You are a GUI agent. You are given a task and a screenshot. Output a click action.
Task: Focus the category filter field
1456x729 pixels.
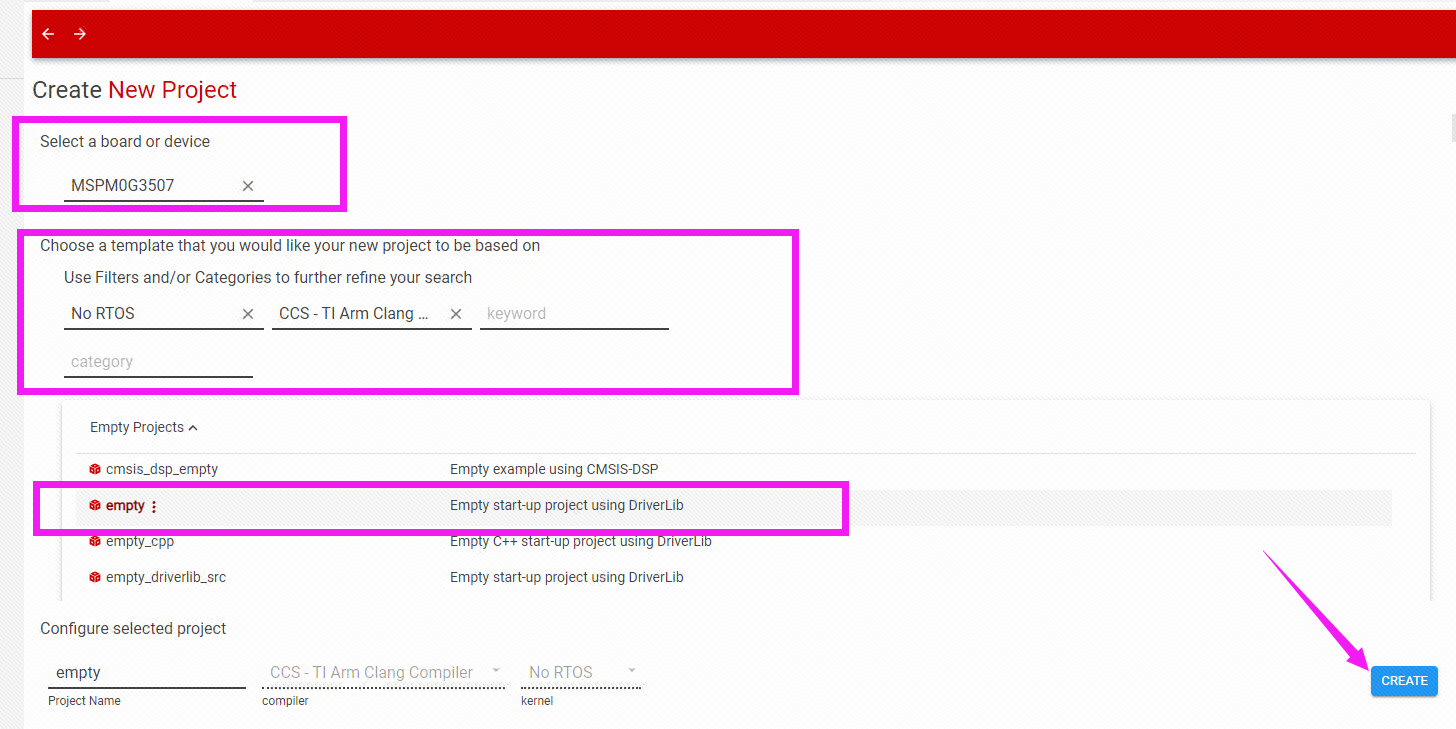pos(158,362)
